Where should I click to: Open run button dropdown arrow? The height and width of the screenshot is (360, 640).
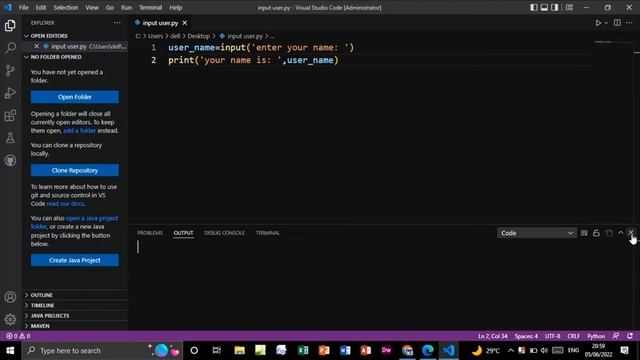click(x=606, y=23)
